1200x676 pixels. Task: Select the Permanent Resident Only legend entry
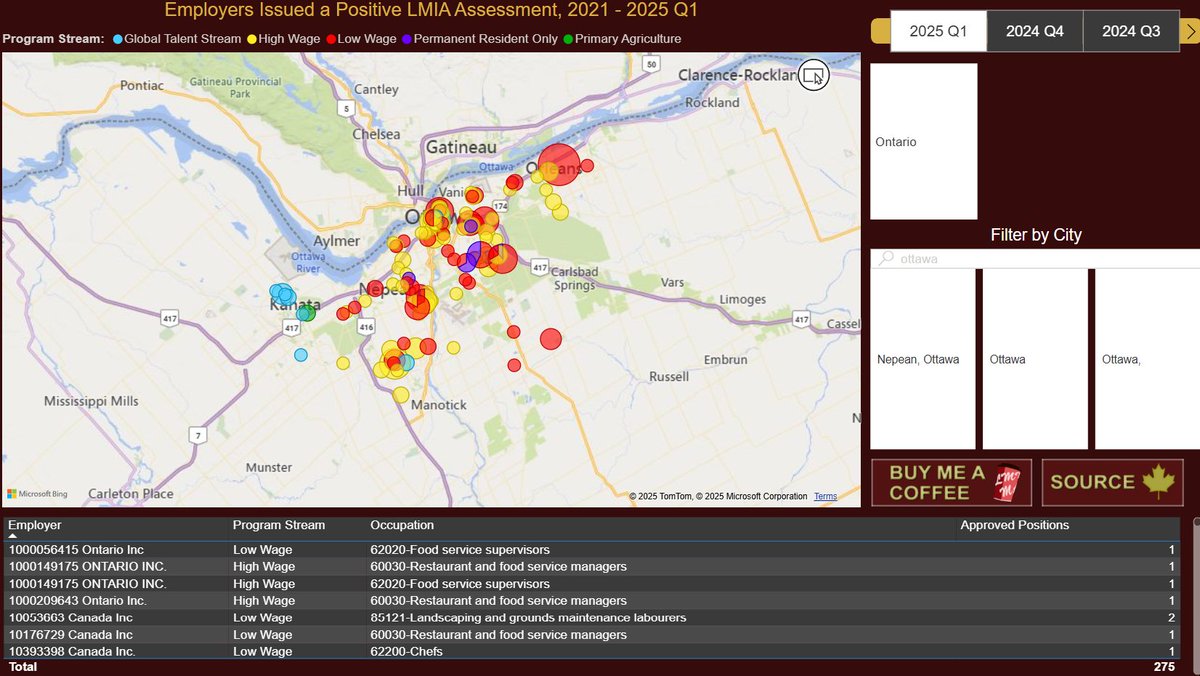[479, 39]
